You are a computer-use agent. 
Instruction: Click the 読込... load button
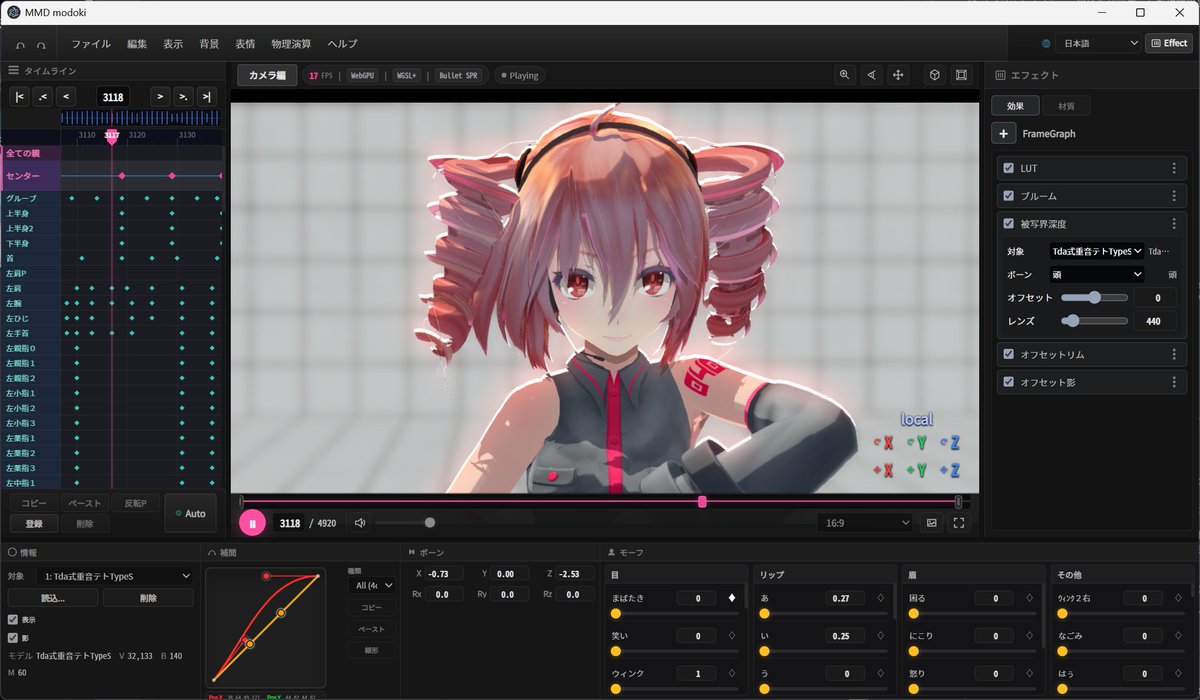52,598
